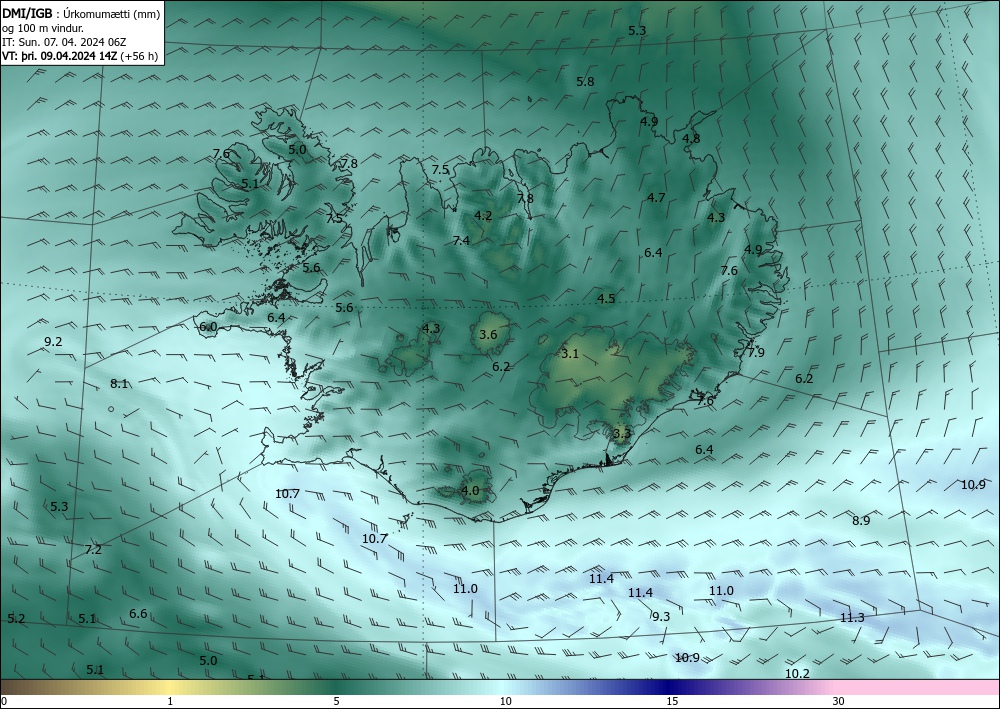Click the 3.1 value on the large glacier

point(570,354)
